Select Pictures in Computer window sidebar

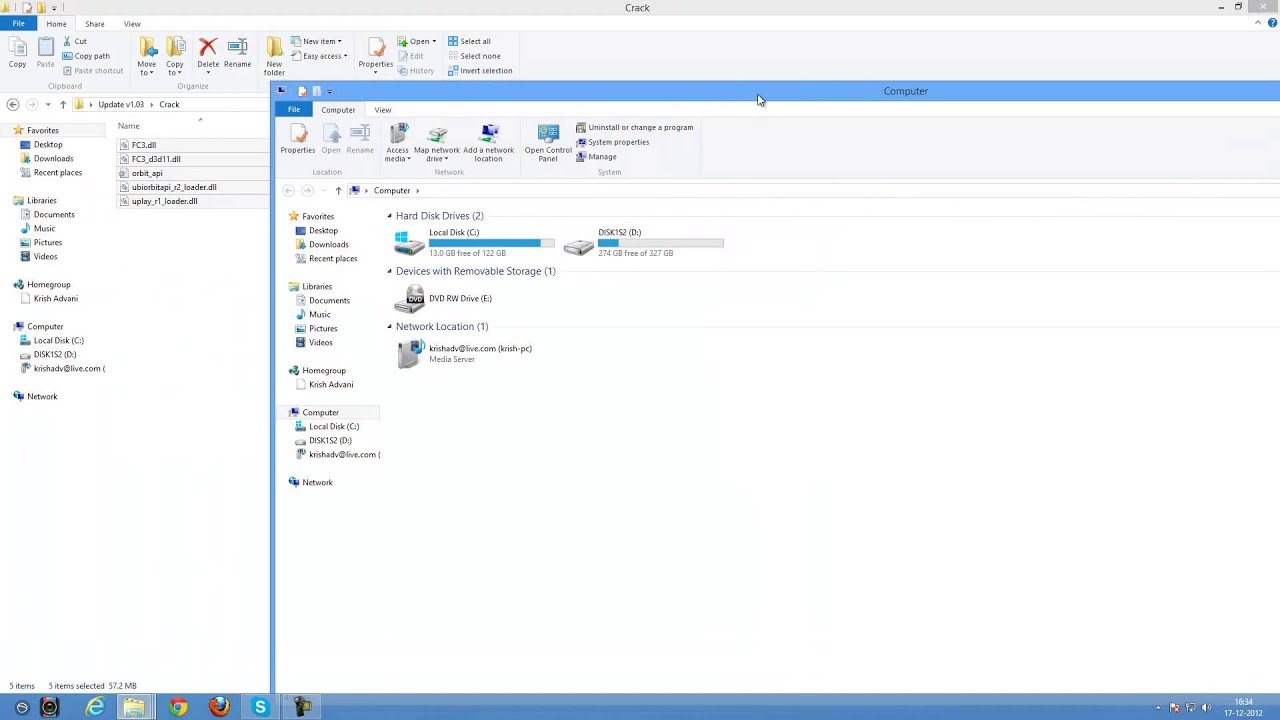(323, 328)
